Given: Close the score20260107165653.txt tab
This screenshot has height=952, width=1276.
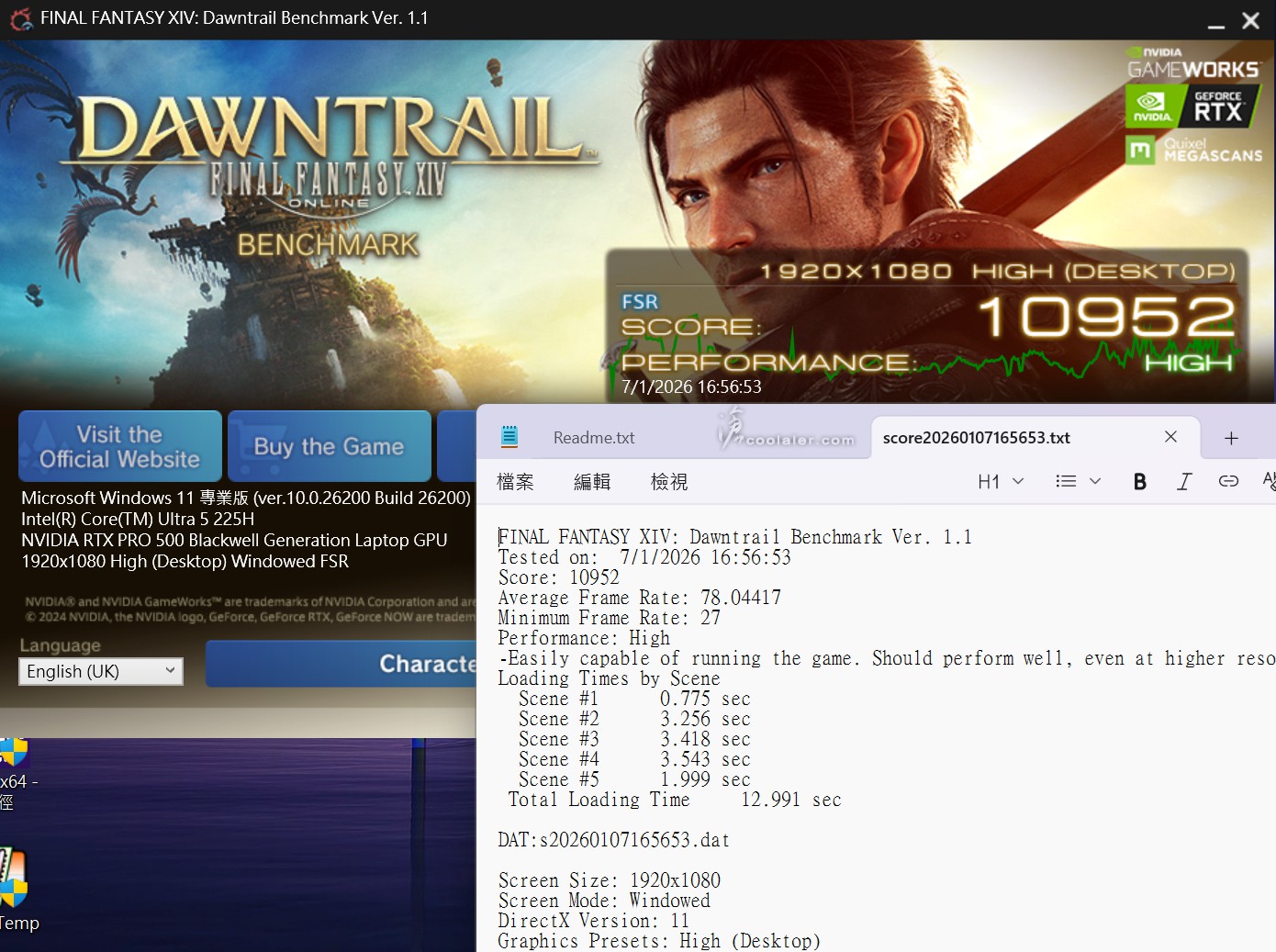Looking at the screenshot, I should coord(1170,437).
